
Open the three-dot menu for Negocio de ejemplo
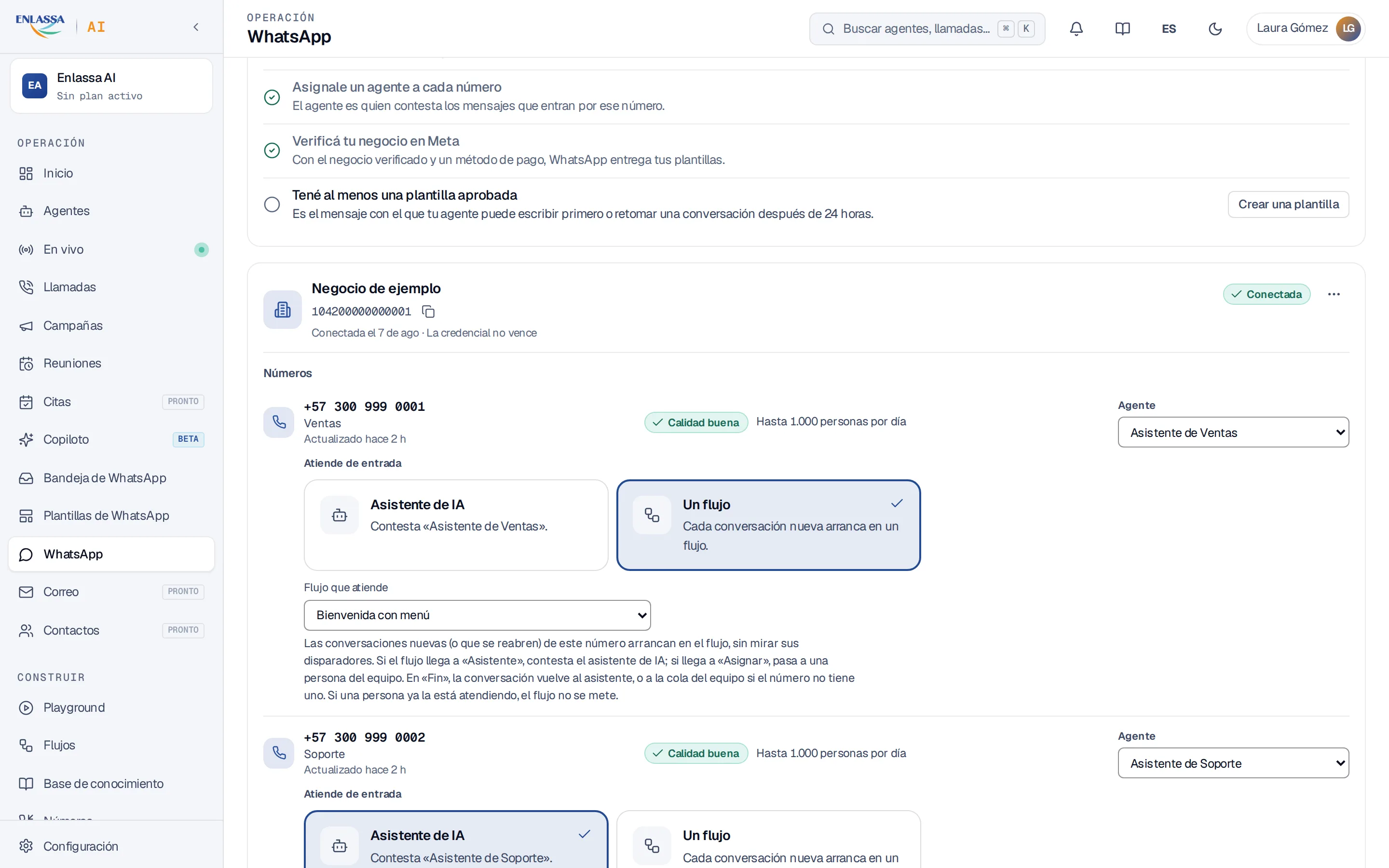1334,294
